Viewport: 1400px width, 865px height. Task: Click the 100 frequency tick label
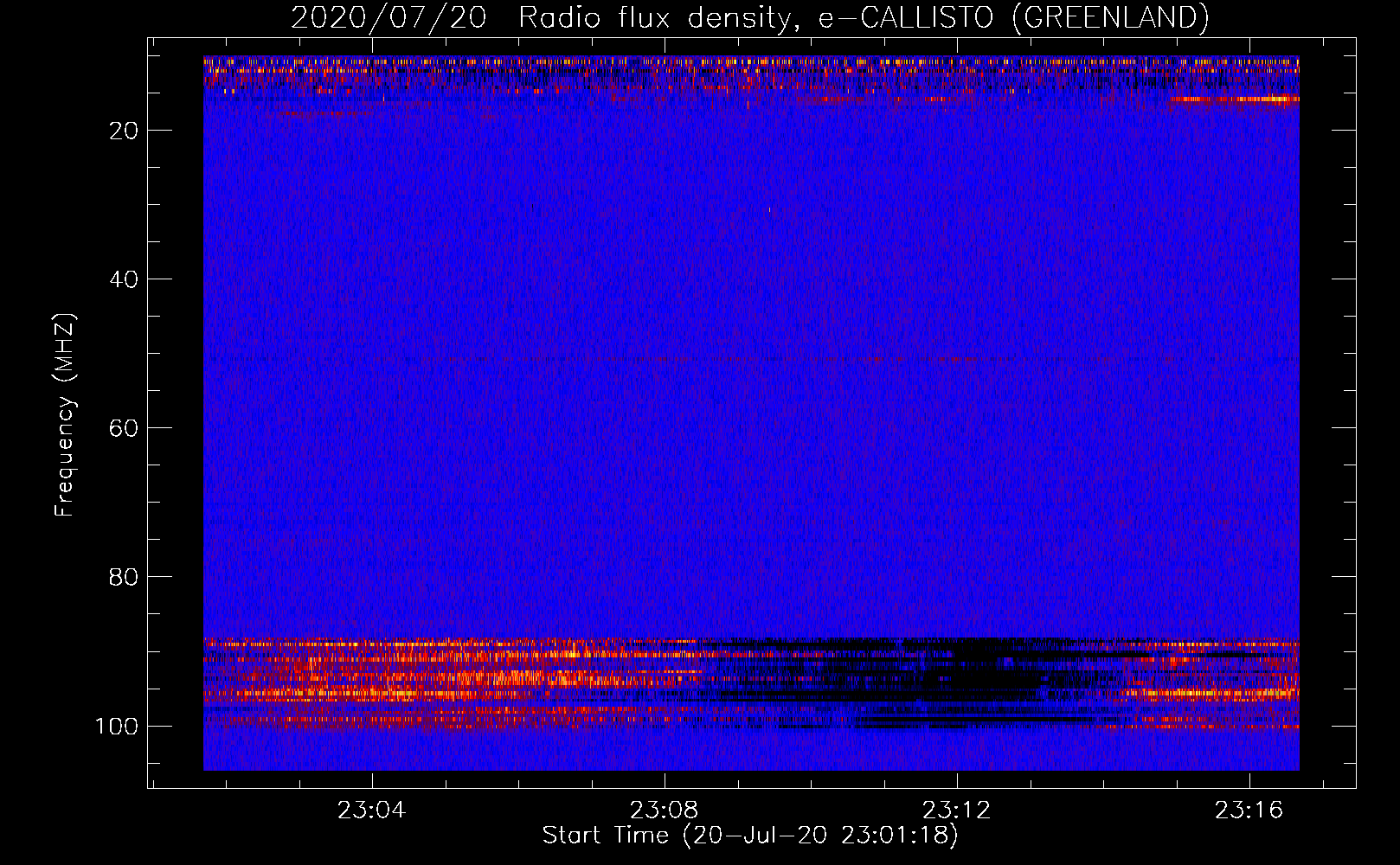coord(117,726)
